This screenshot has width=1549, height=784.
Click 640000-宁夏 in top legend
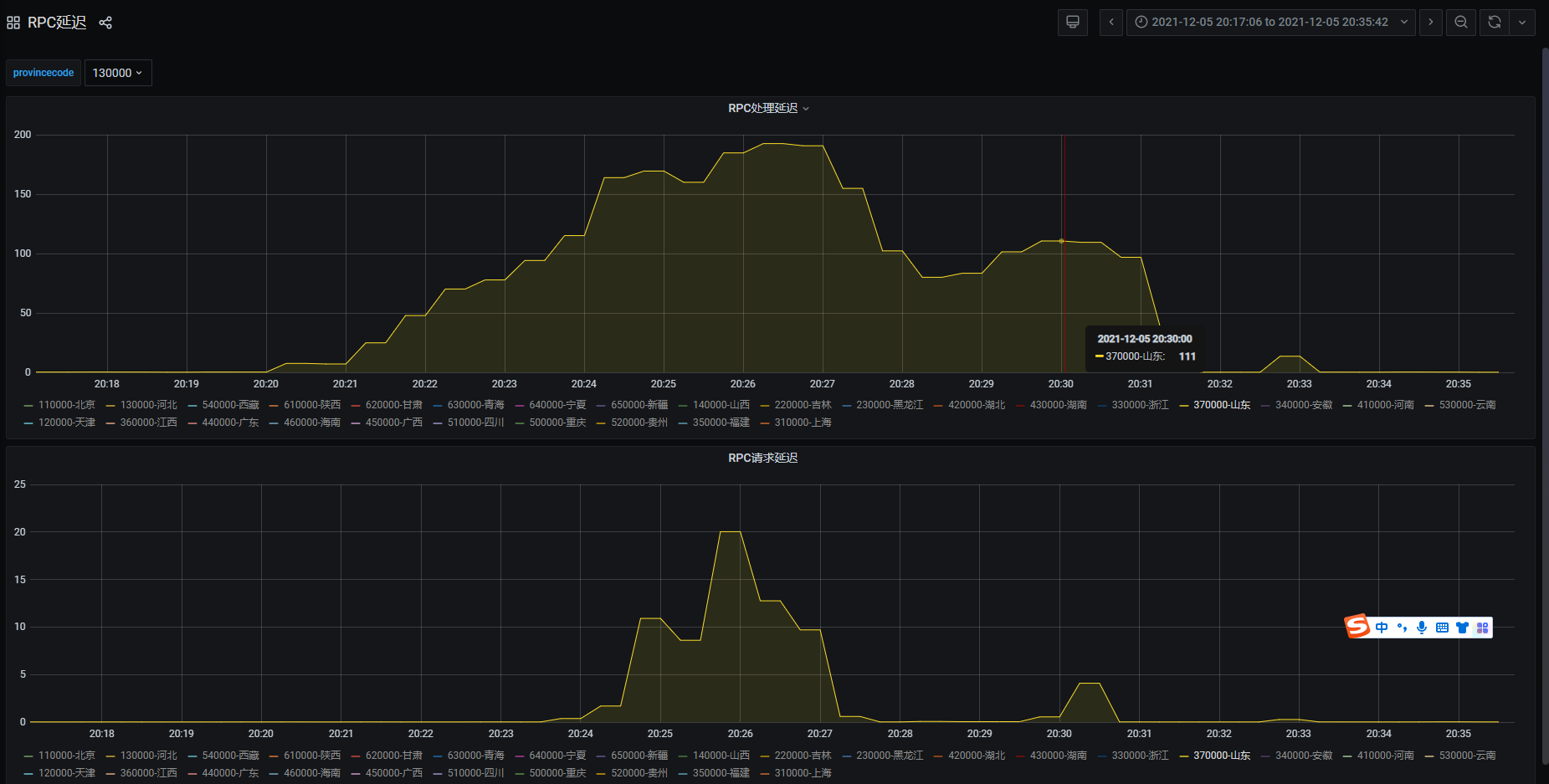click(x=558, y=405)
